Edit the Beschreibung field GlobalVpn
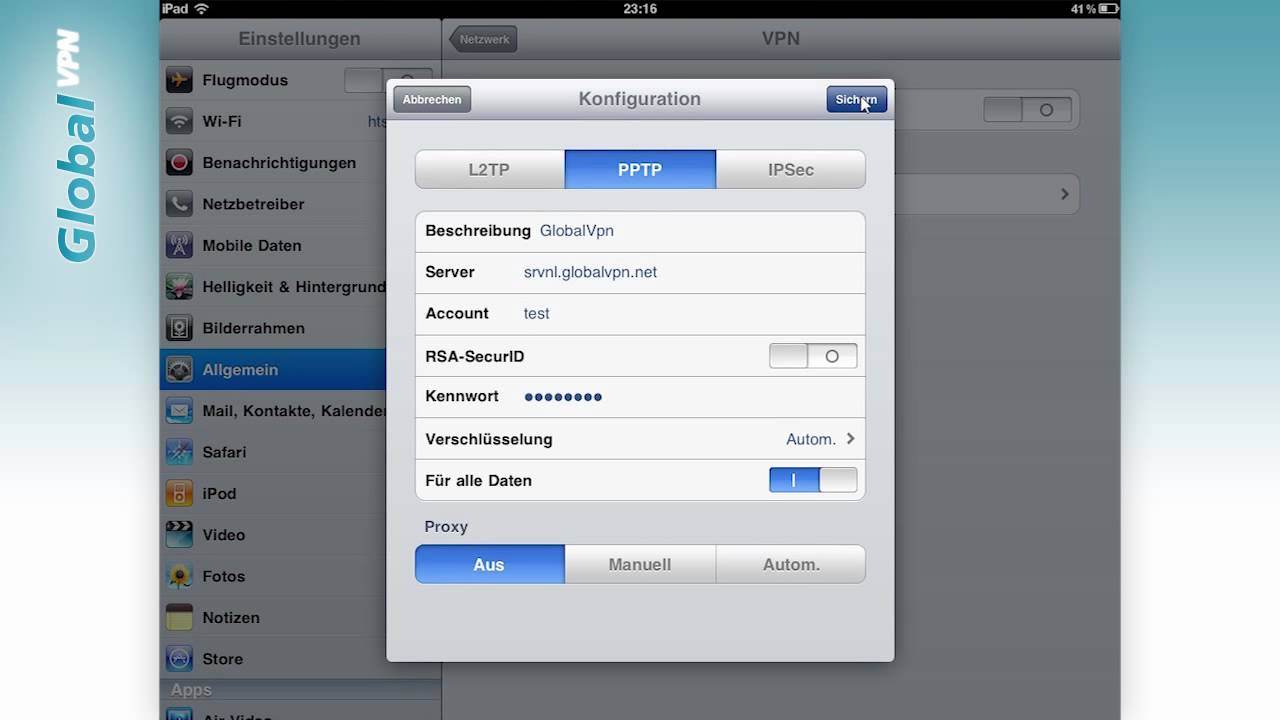This screenshot has width=1280, height=720. [x=640, y=231]
